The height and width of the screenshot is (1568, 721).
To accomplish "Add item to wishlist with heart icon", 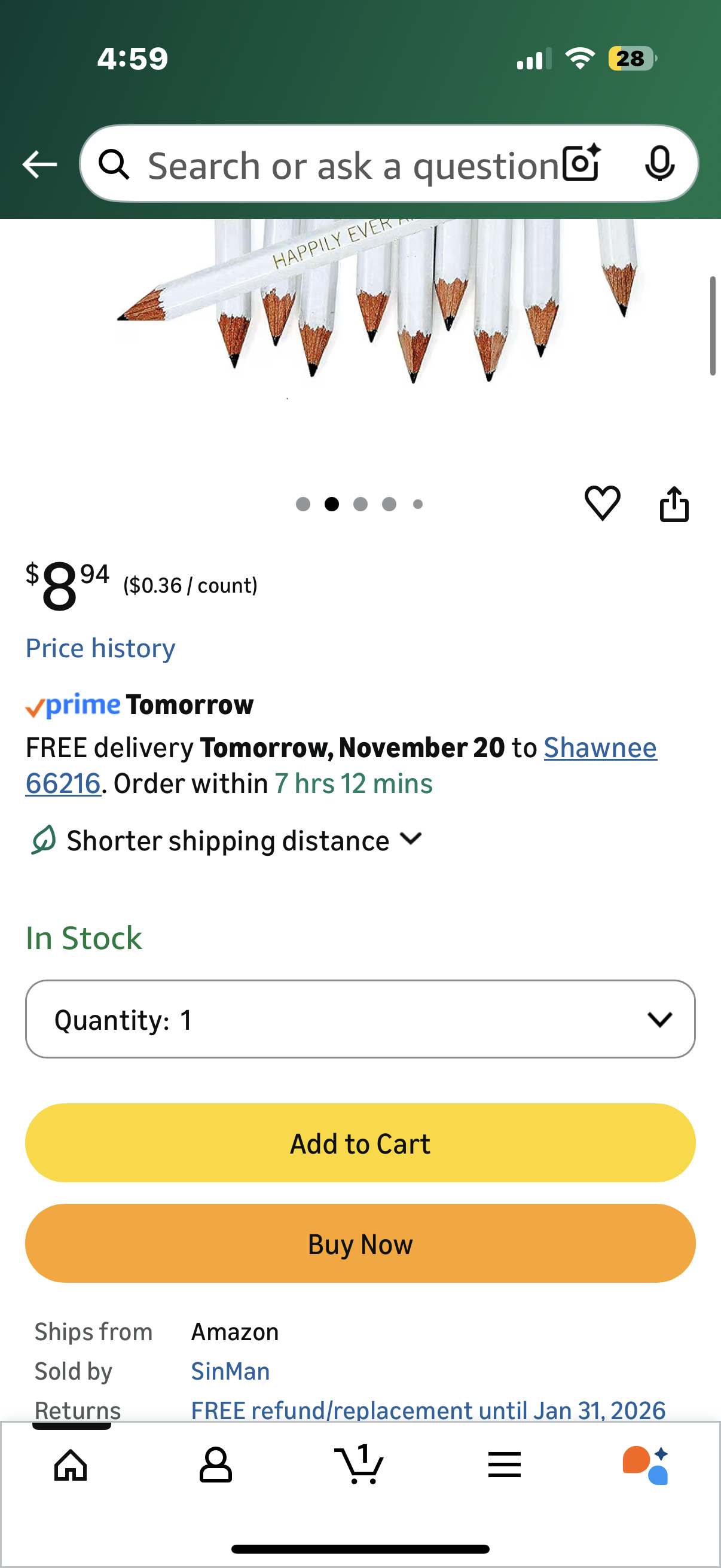I will (x=602, y=503).
